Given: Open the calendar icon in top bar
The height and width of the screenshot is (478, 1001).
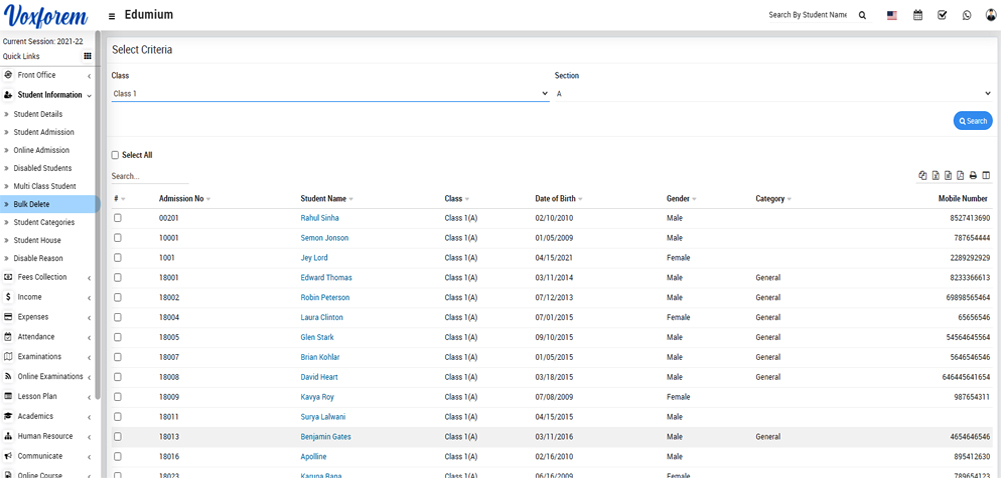Looking at the screenshot, I should pyautogui.click(x=917, y=15).
